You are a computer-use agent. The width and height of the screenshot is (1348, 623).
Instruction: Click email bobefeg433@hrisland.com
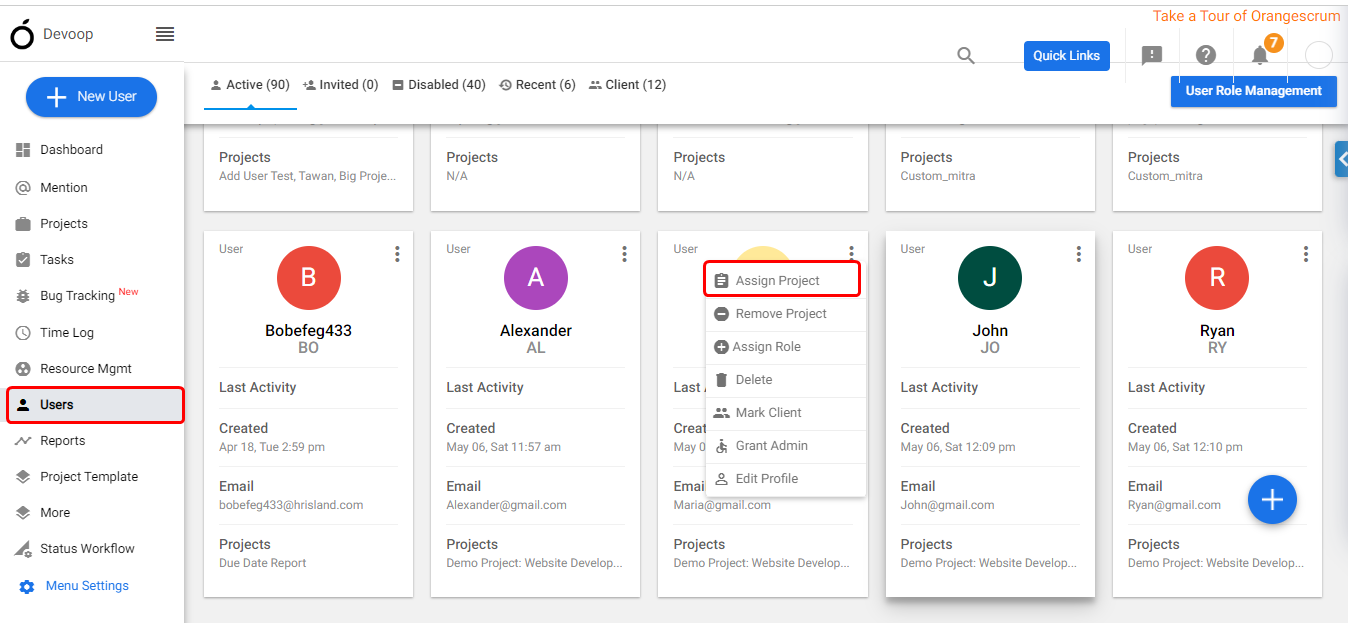tap(291, 505)
